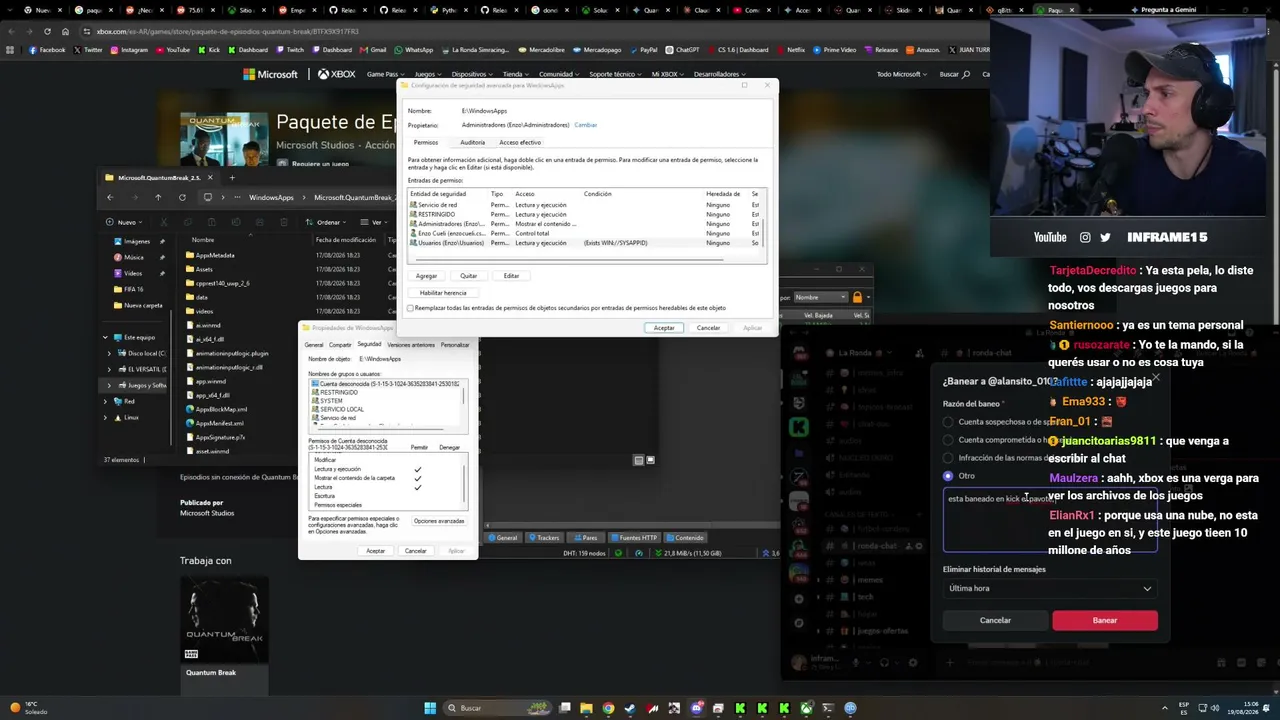Image resolution: width=1280 pixels, height=720 pixels.
Task: Click the Banear button
Action: click(x=1105, y=620)
